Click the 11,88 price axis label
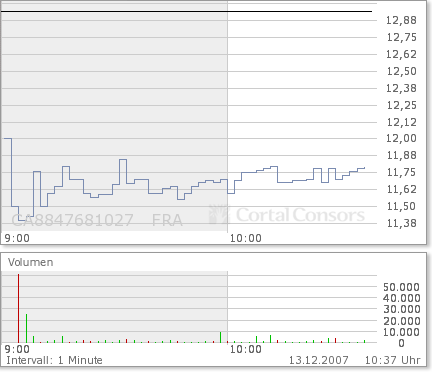 pos(401,155)
